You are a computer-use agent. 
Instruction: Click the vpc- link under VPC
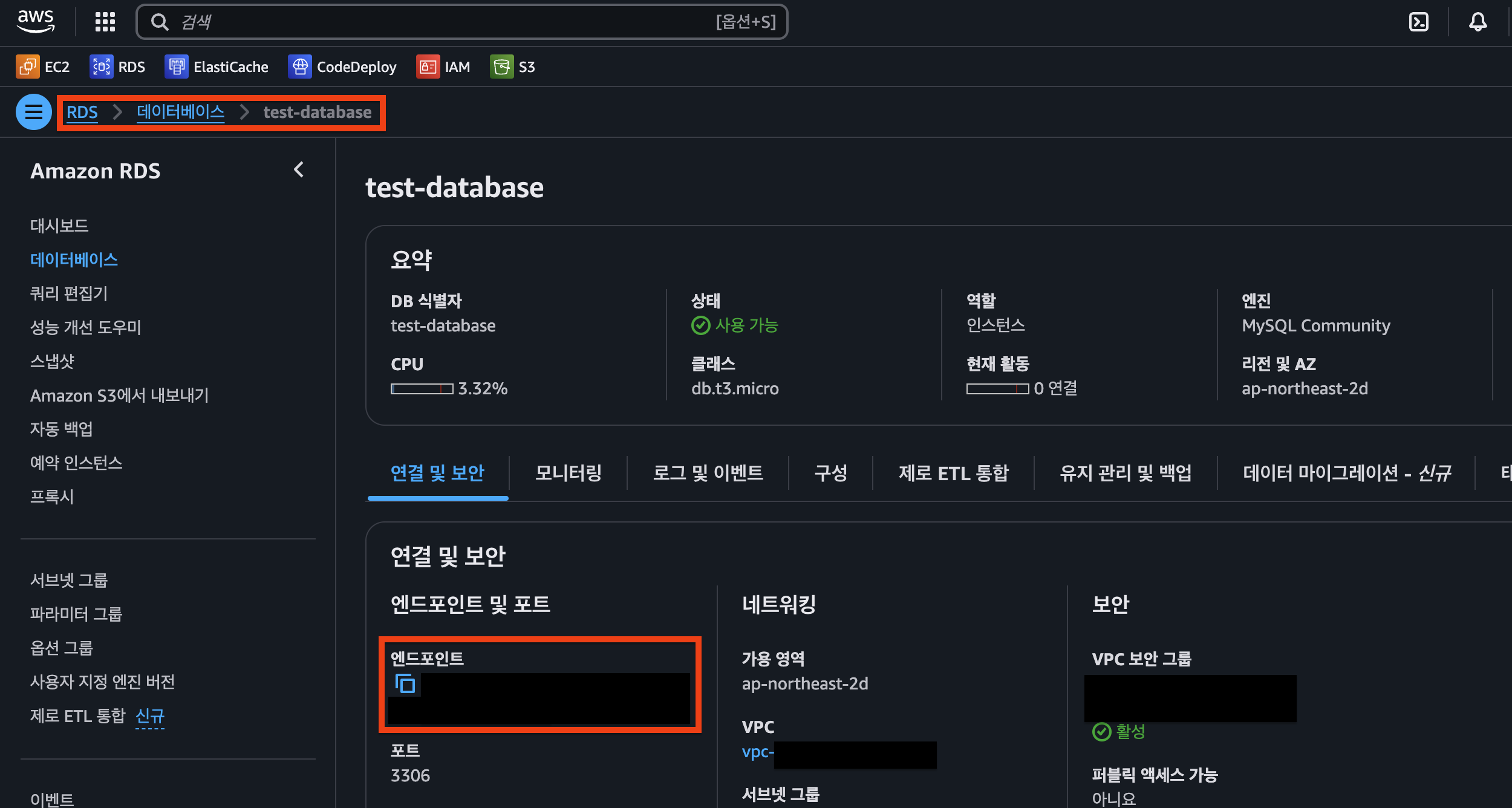coord(757,752)
